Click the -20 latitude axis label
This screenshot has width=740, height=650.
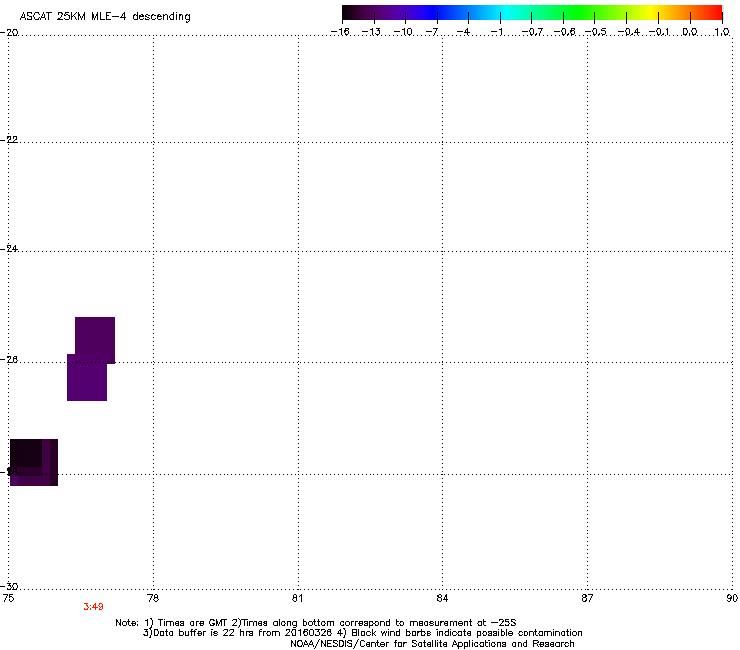click(9, 33)
